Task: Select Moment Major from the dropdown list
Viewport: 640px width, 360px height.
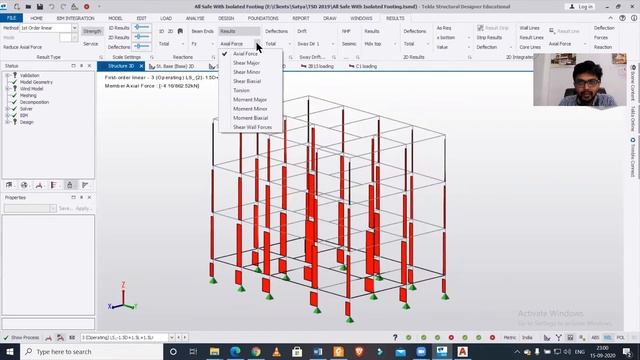Action: click(250, 100)
